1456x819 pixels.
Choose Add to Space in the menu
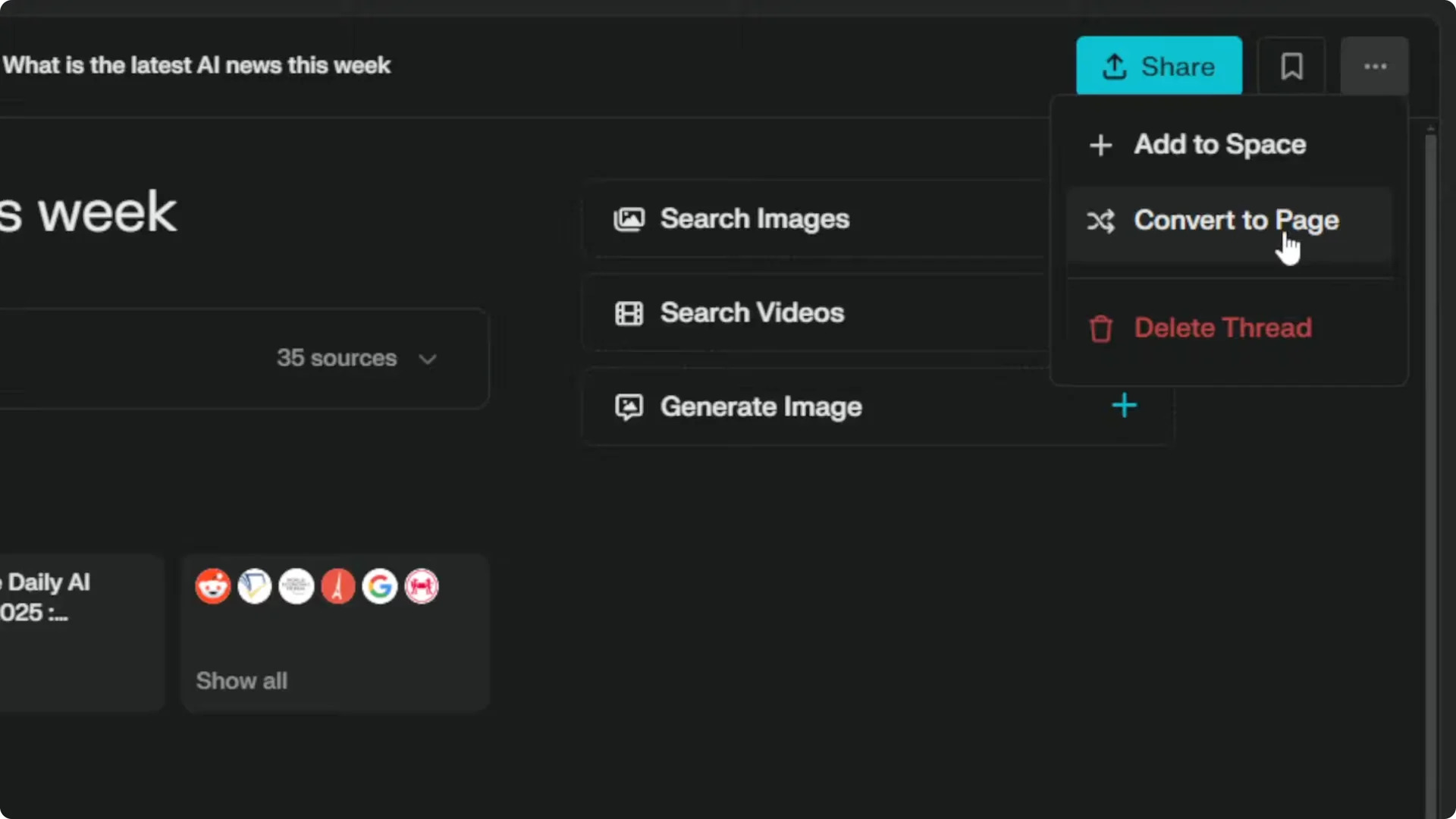tap(1219, 145)
